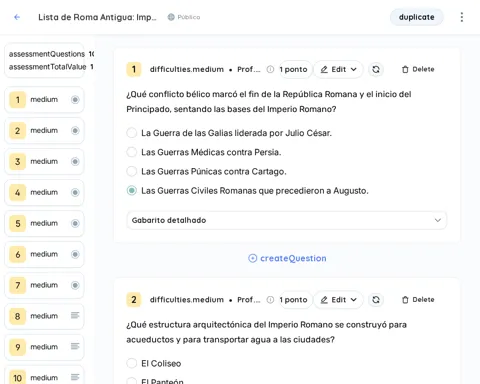Open the Edit dropdown for question 1

tap(338, 69)
